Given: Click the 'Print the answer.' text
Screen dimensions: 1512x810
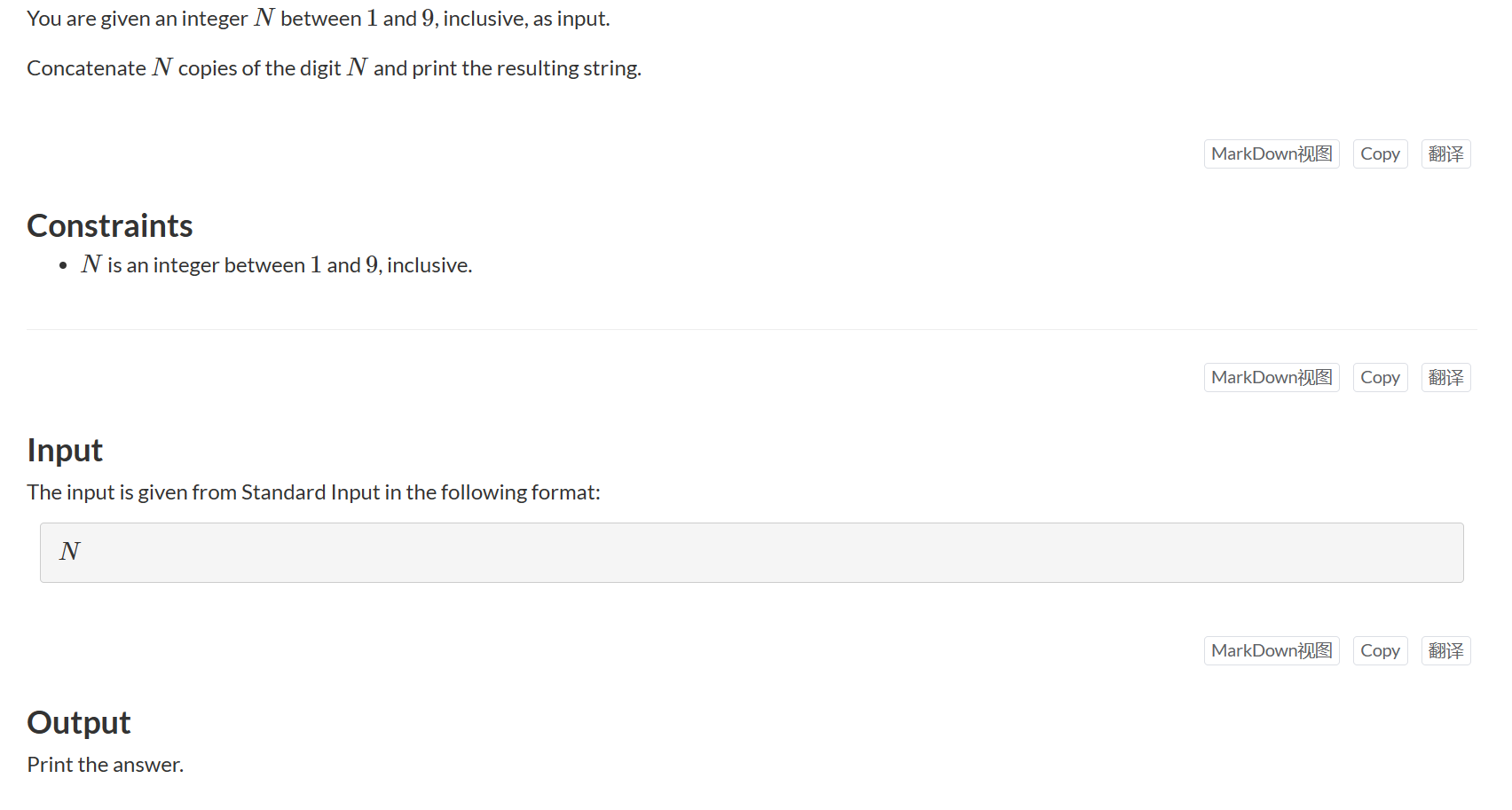Looking at the screenshot, I should point(106,765).
